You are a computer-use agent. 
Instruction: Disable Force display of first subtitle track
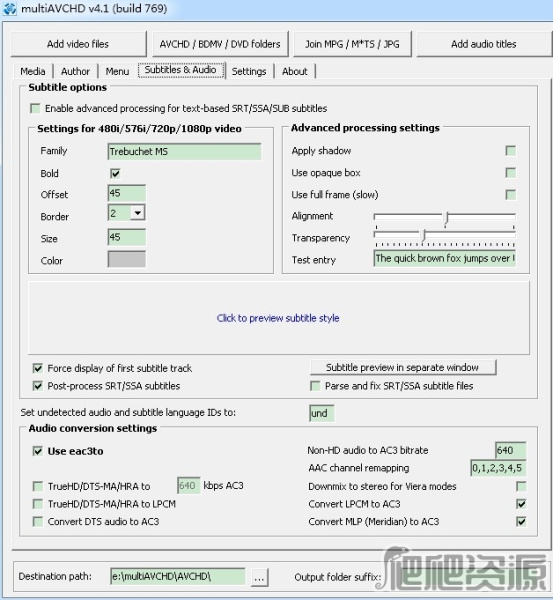tap(38, 368)
